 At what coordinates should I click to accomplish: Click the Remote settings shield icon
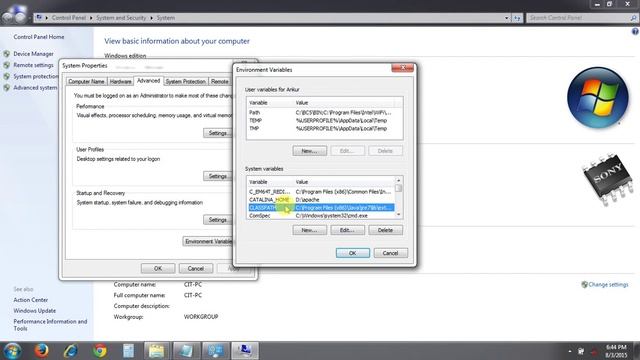7,65
